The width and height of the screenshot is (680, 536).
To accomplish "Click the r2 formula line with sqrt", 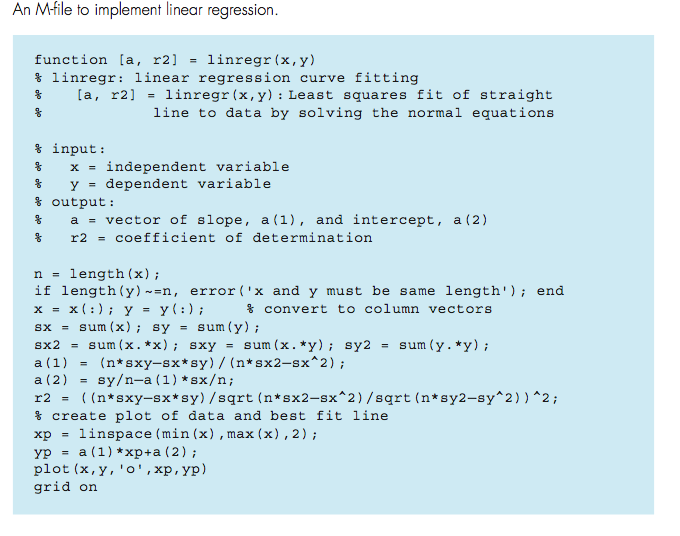I will click(x=296, y=398).
